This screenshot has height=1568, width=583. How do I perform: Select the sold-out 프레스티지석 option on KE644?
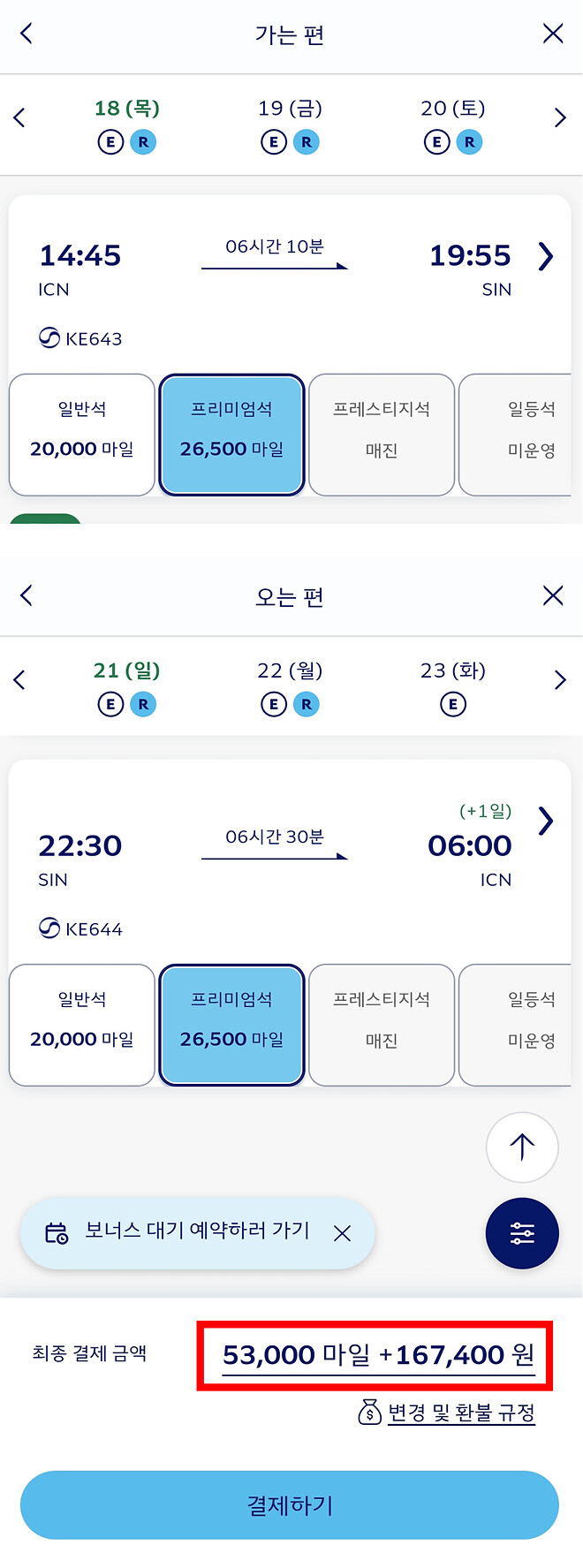pyautogui.click(x=382, y=1024)
